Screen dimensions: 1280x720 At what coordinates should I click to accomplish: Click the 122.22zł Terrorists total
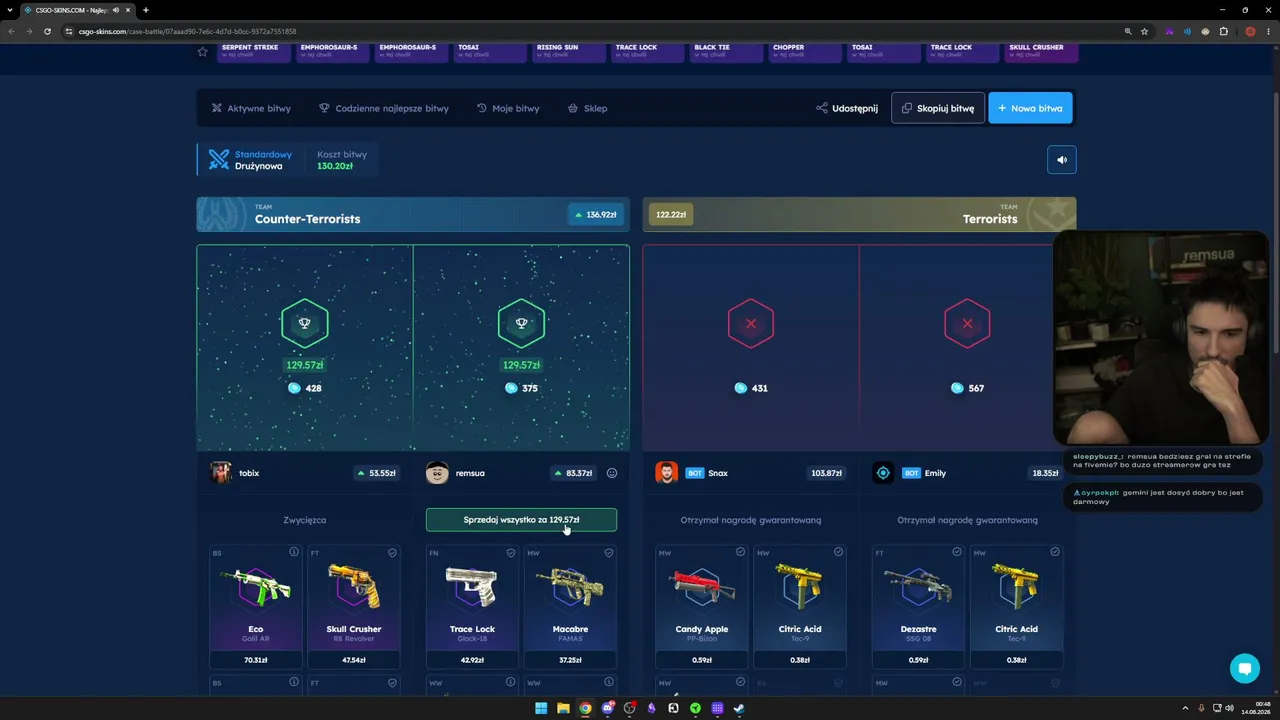tap(671, 214)
